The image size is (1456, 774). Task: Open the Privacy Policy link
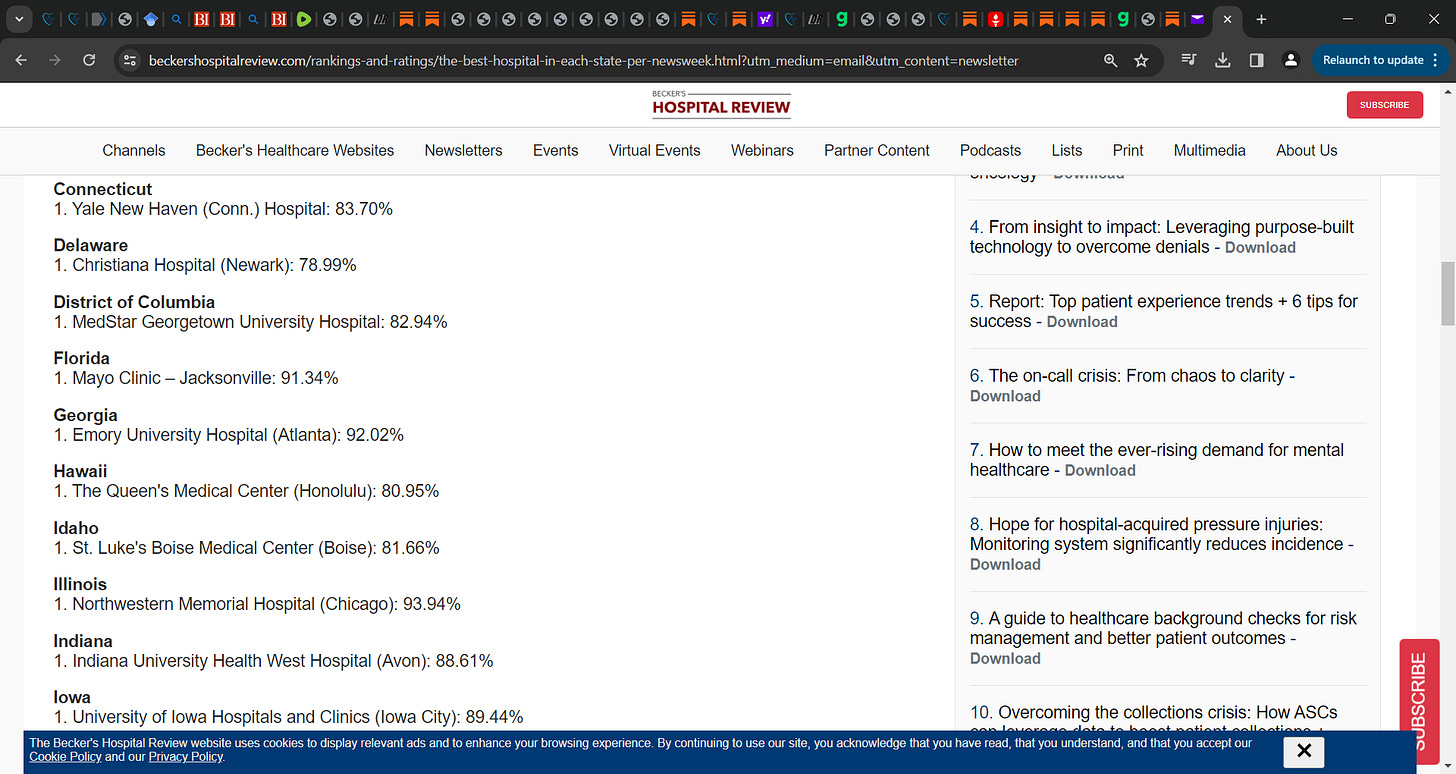pyautogui.click(x=185, y=757)
